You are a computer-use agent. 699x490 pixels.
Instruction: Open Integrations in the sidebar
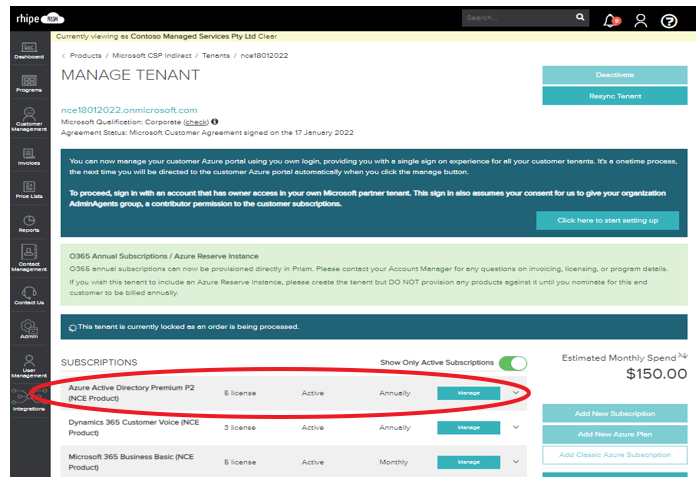29,400
